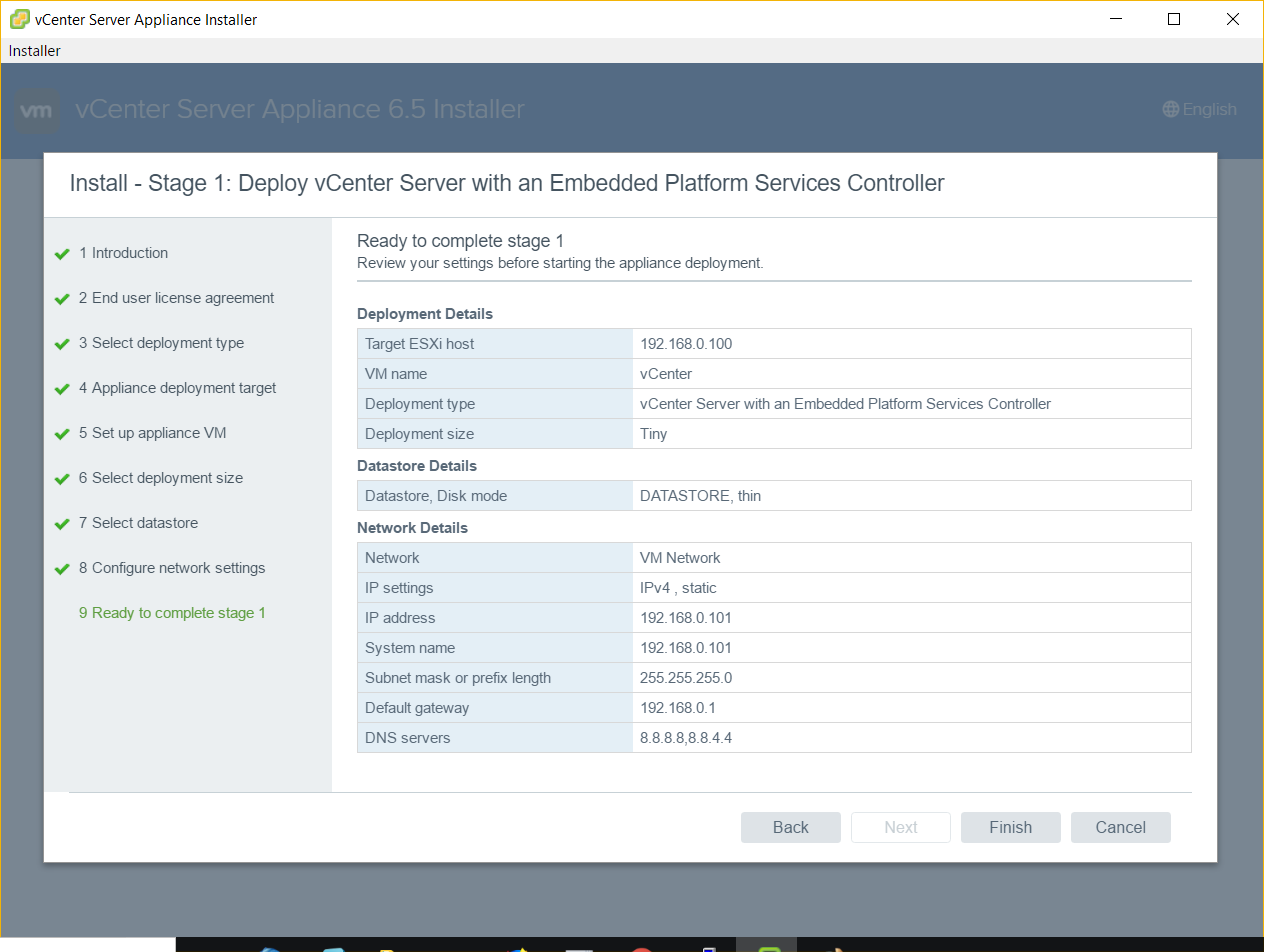This screenshot has width=1264, height=952.
Task: Click the disabled Next button
Action: click(901, 827)
